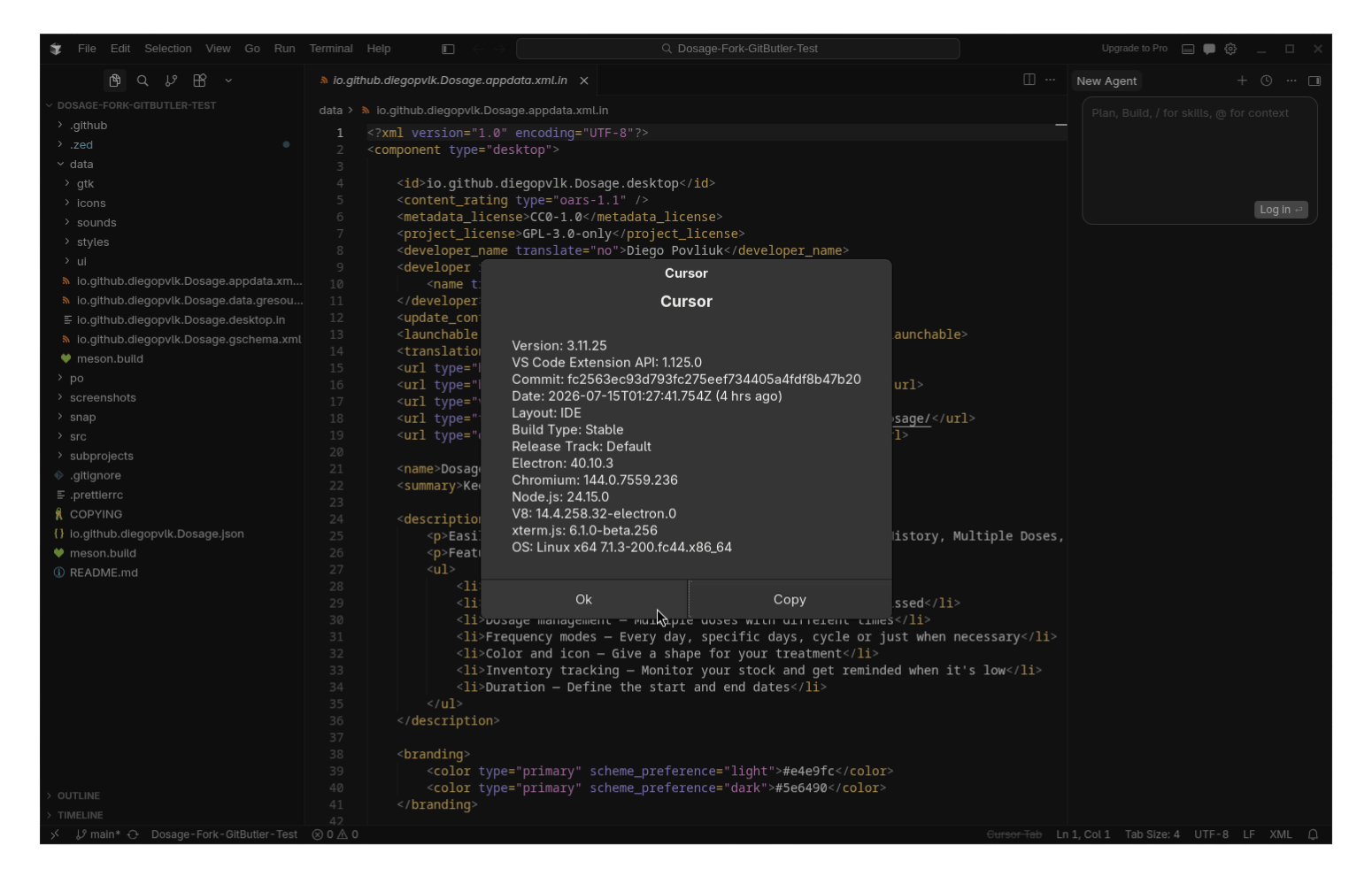
Task: Click the Dosage-Fork-GitButler-Test search box
Action: (738, 49)
